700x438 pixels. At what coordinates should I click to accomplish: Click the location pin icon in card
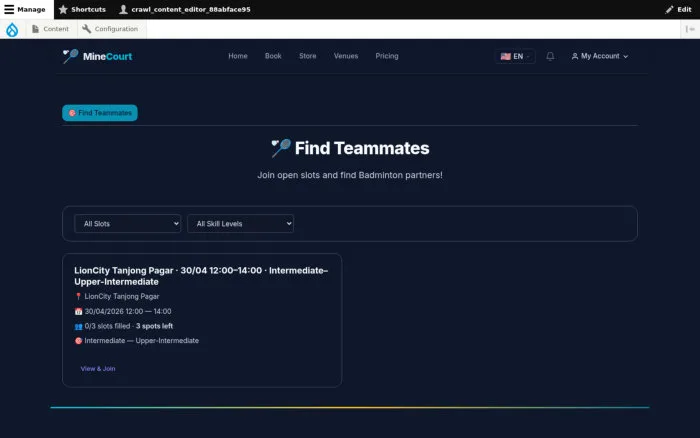(78, 296)
